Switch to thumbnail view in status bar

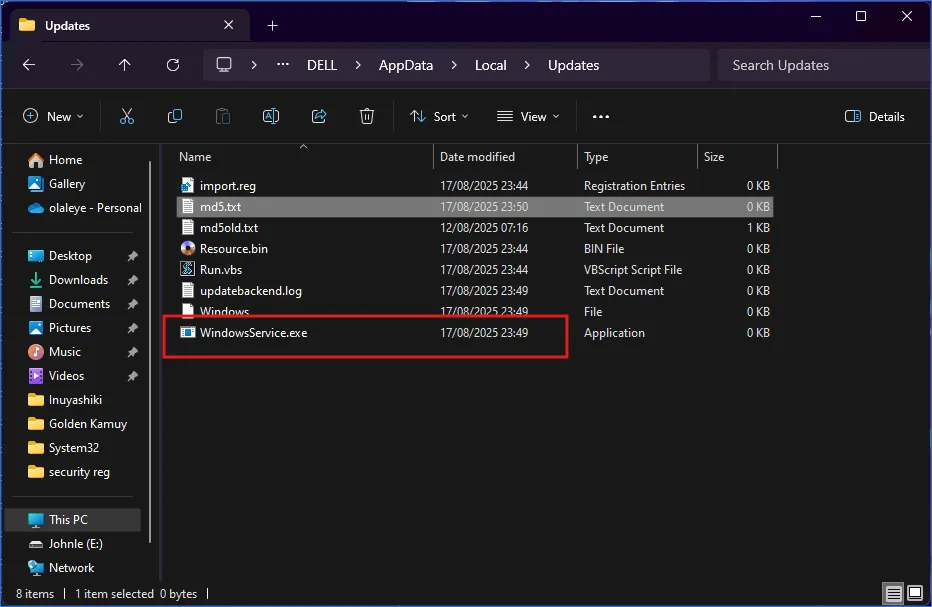914,593
